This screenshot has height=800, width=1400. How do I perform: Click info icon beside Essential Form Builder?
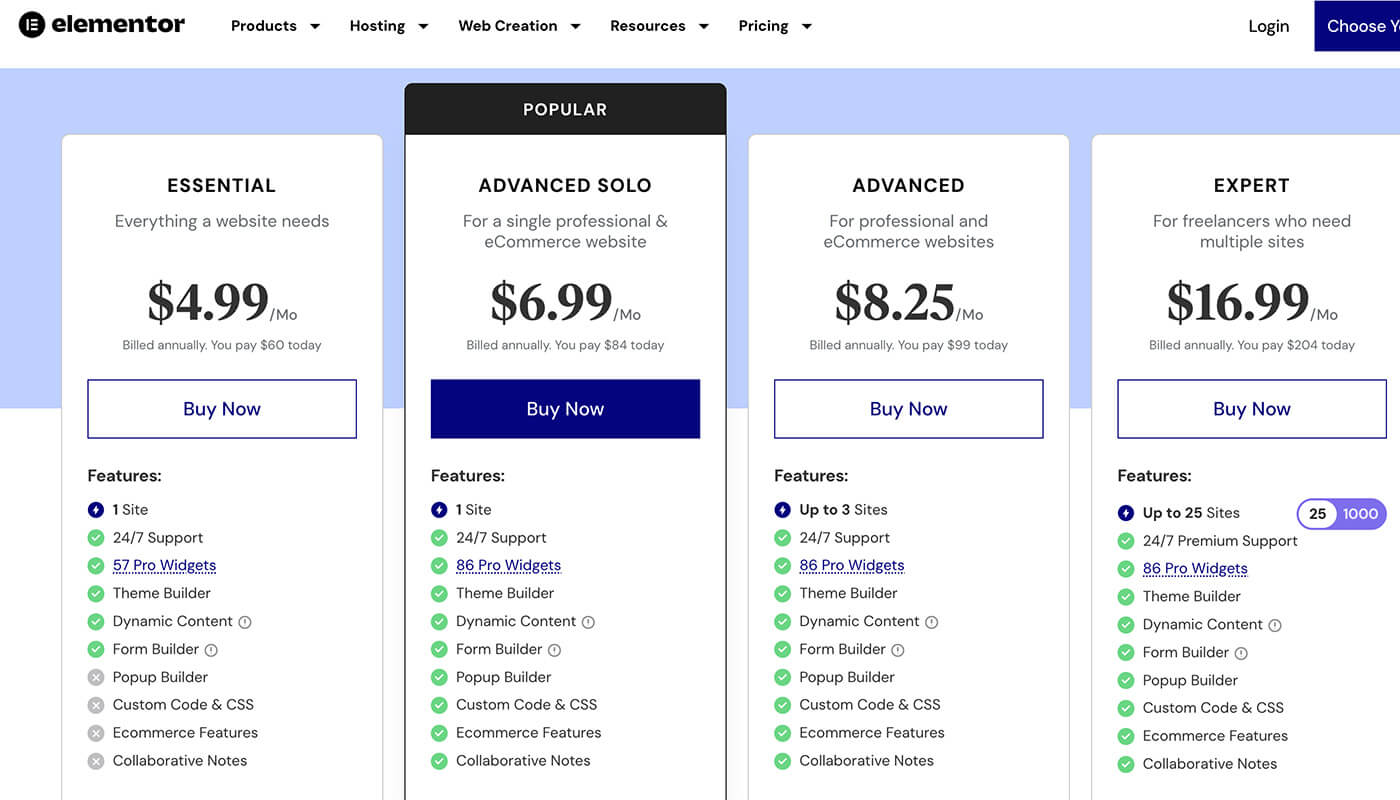211,650
